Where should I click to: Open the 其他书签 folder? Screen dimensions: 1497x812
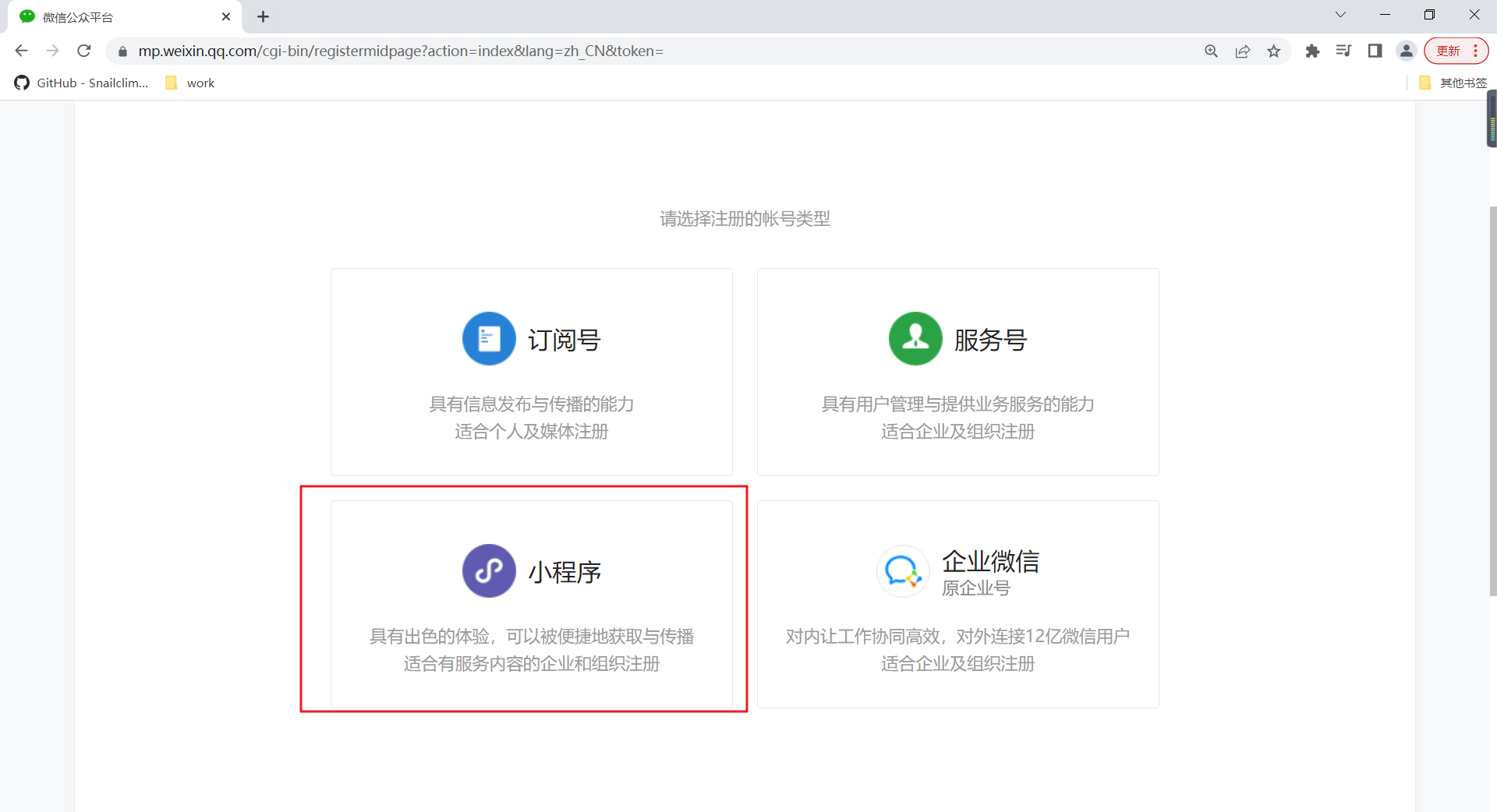point(1453,83)
